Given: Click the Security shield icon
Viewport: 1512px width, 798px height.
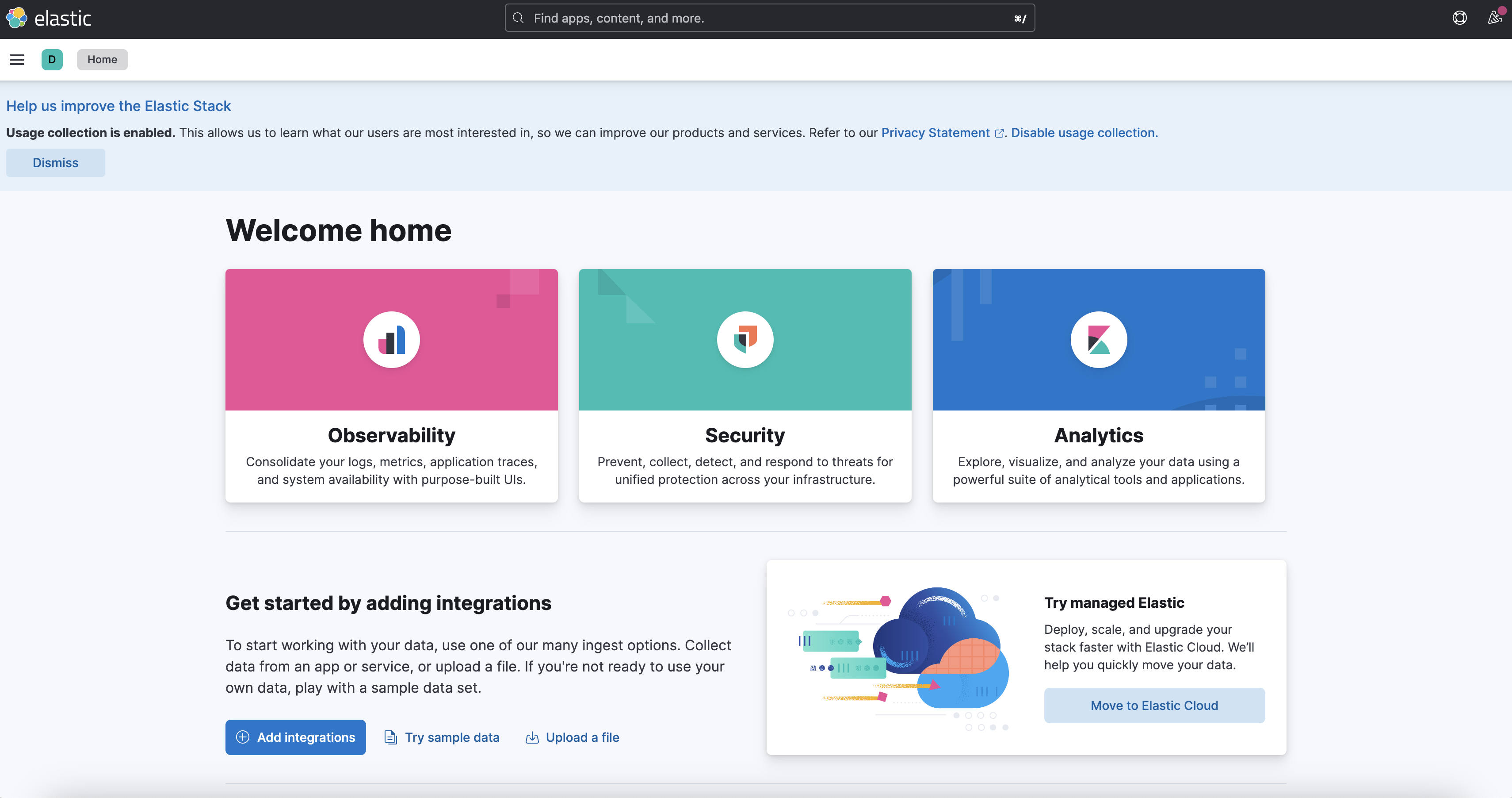Looking at the screenshot, I should tap(745, 339).
